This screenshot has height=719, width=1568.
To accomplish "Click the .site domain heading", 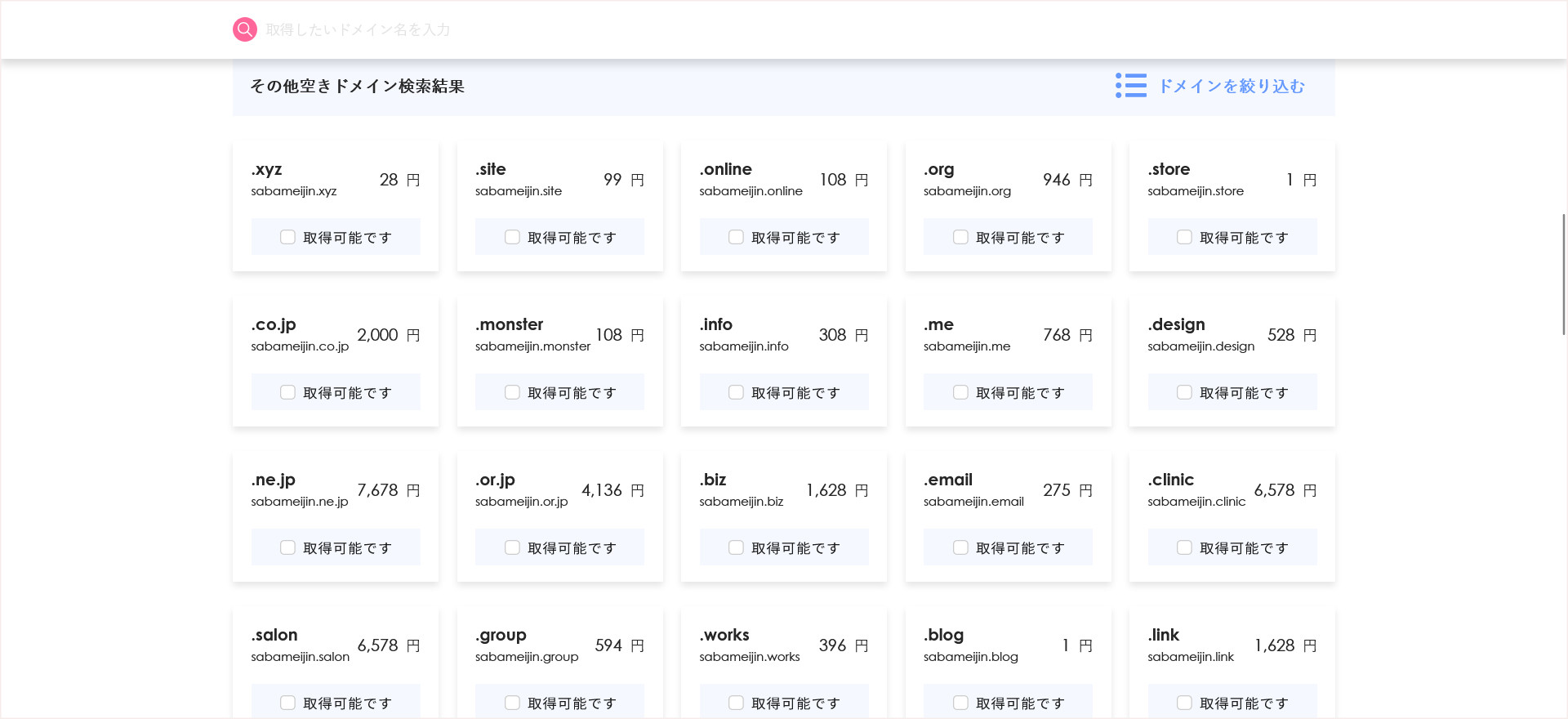I will click(x=490, y=169).
